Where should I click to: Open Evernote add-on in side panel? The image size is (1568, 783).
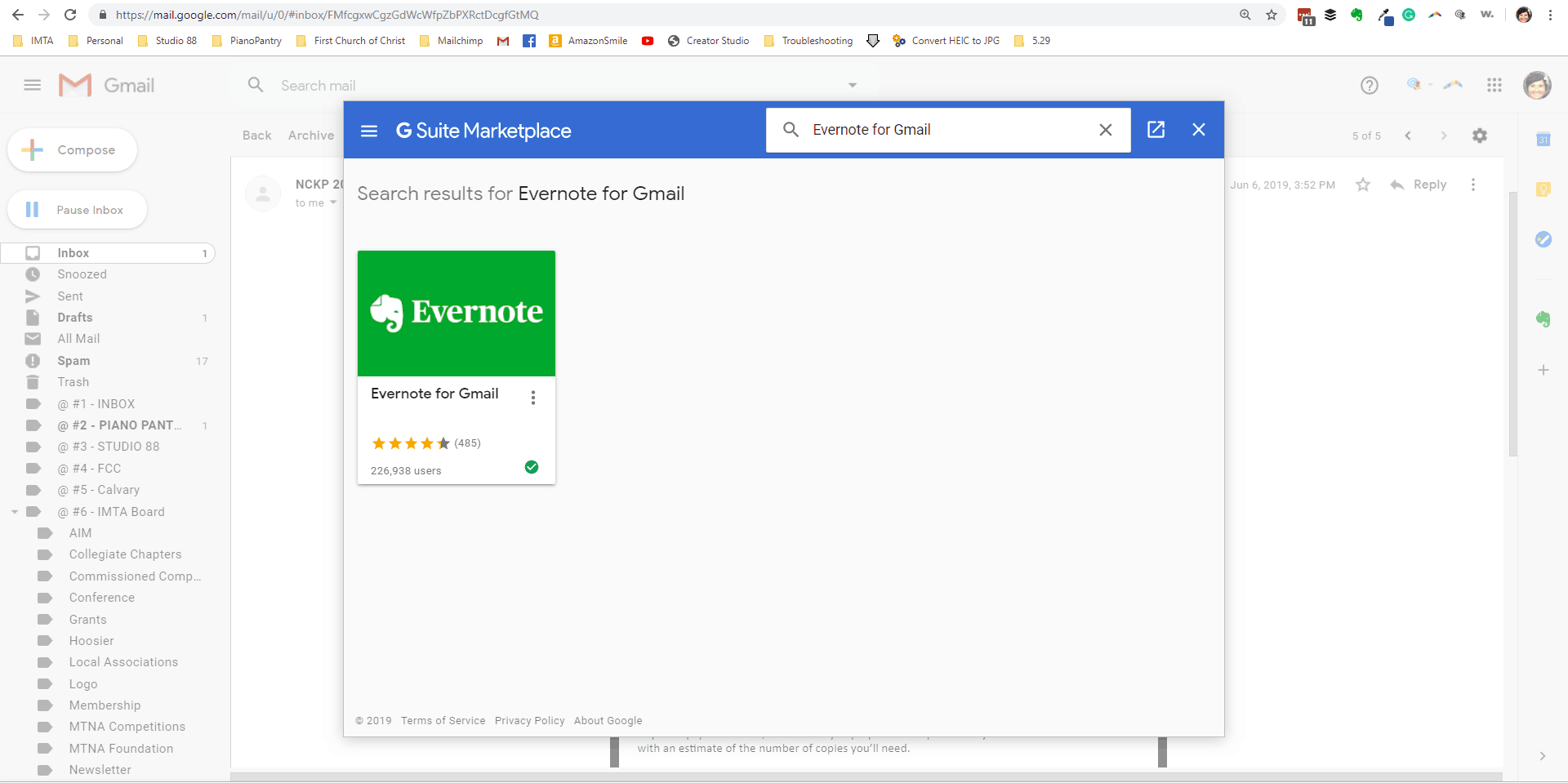[x=1543, y=319]
